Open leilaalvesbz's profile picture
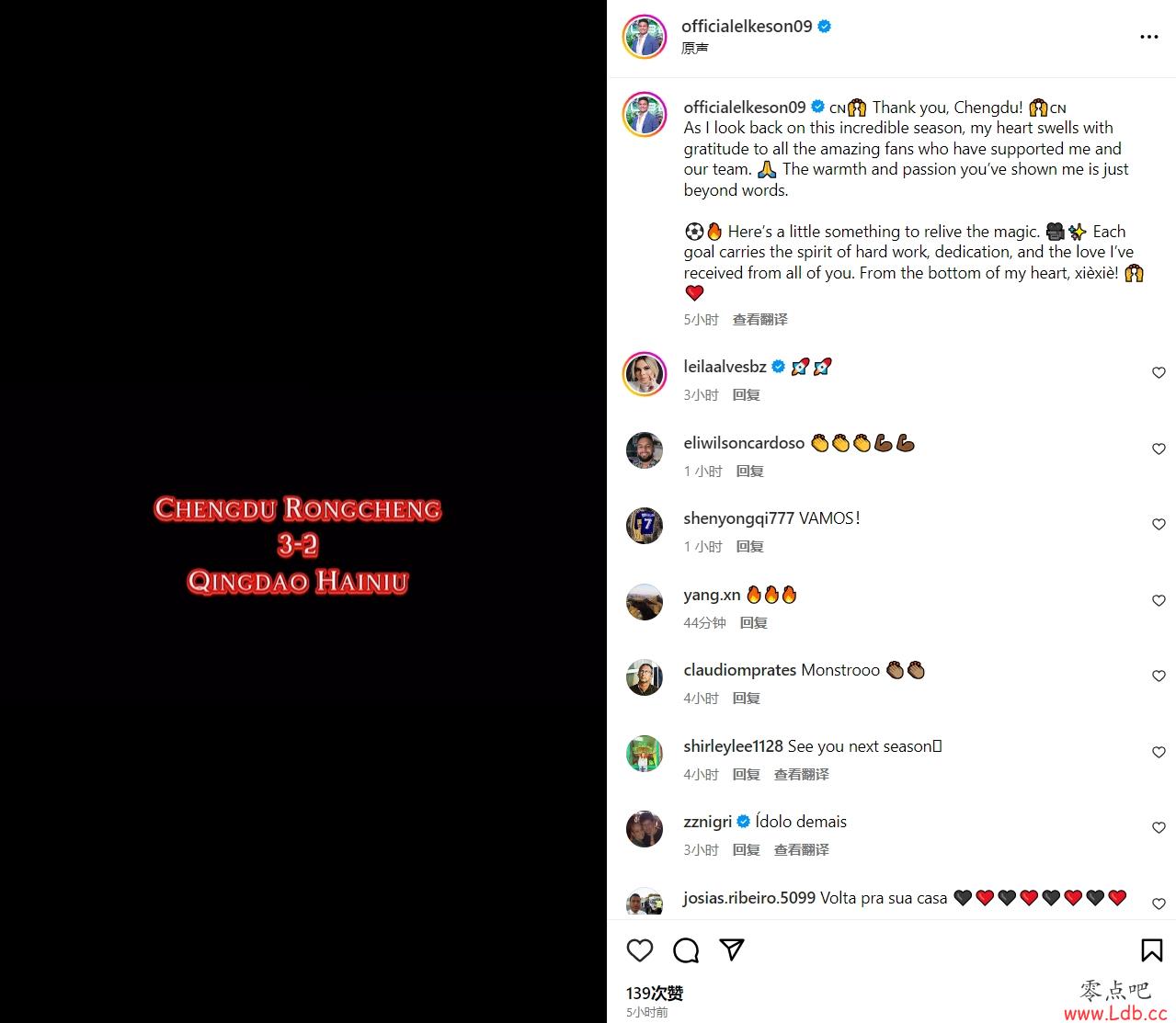Image resolution: width=1176 pixels, height=1023 pixels. [645, 373]
